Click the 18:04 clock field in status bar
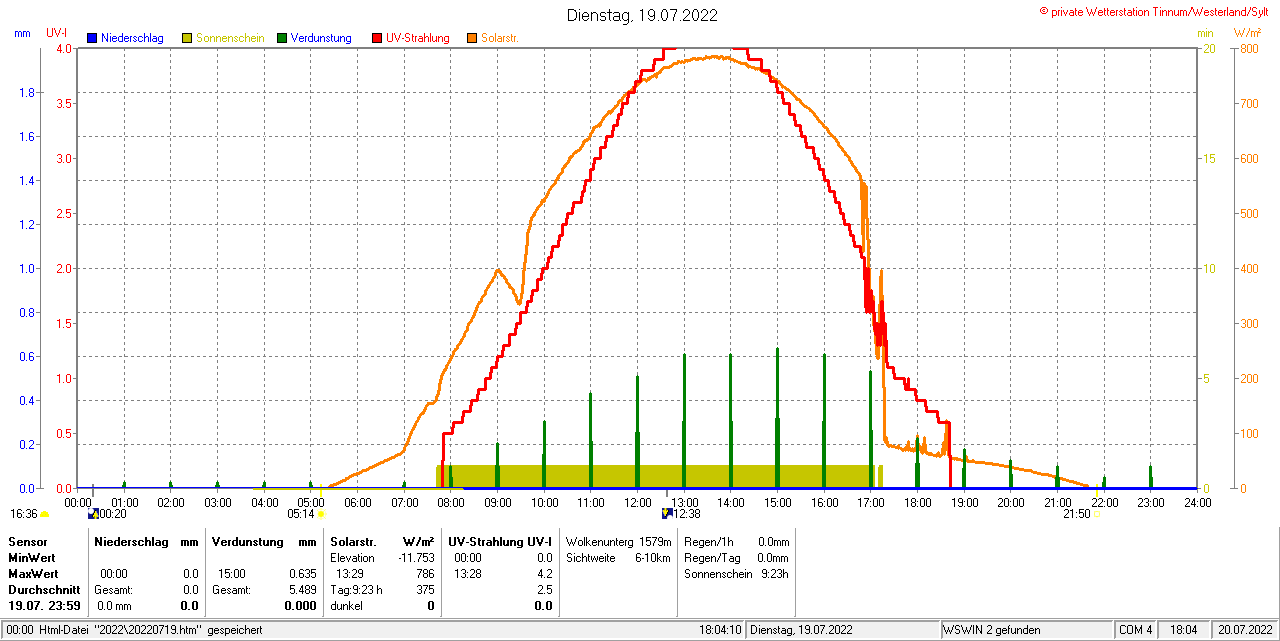This screenshot has height=641, width=1280. pos(1184,630)
